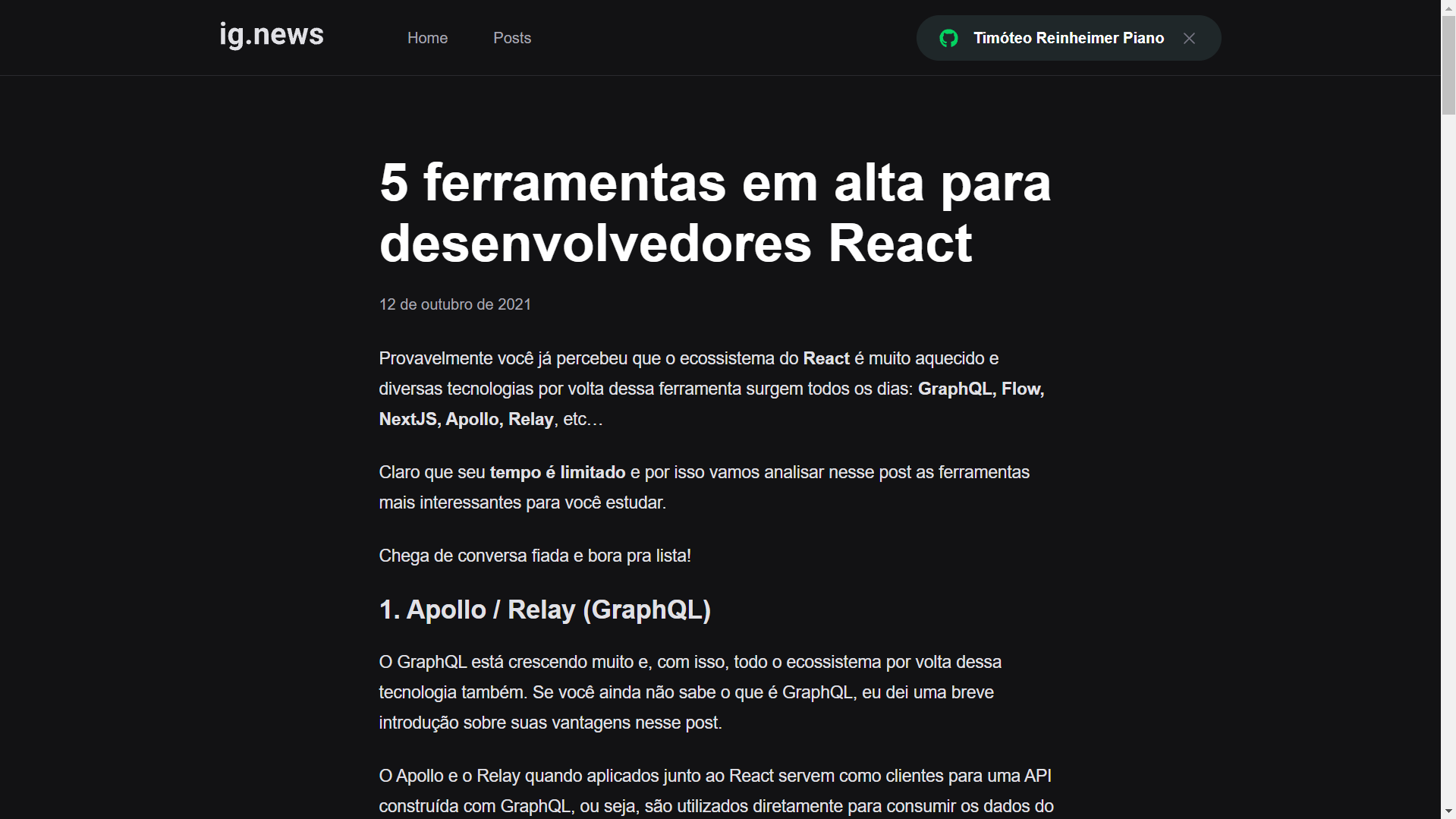Click the bold text 'tempo é limitado'
The width and height of the screenshot is (1456, 819).
pos(558,472)
